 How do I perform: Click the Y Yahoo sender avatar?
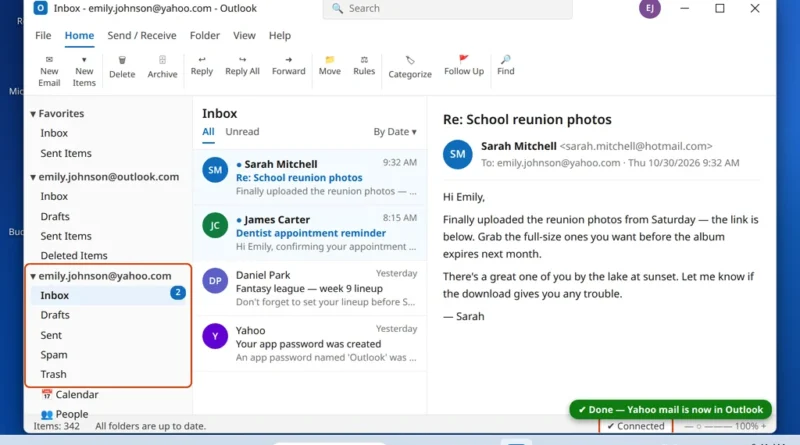[x=215, y=336]
